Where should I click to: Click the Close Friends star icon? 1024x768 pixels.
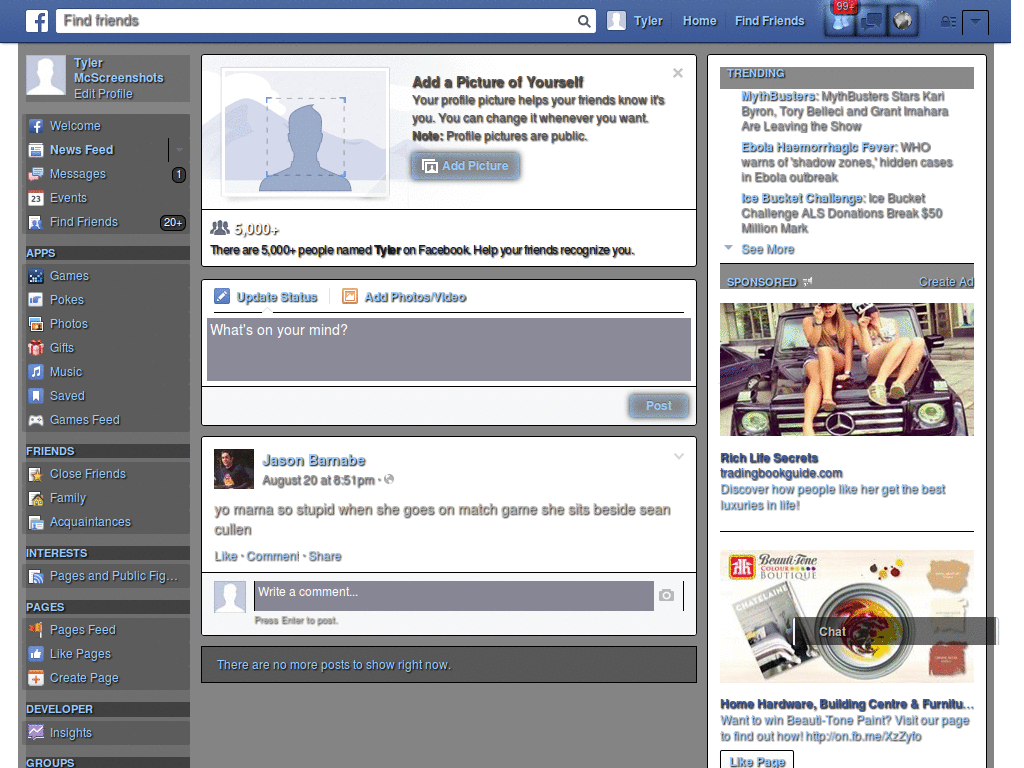click(x=36, y=475)
